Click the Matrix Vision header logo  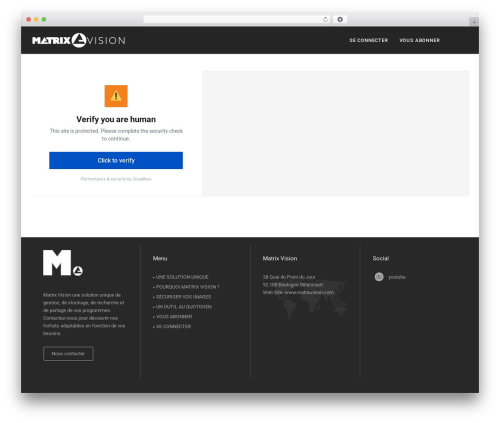79,40
